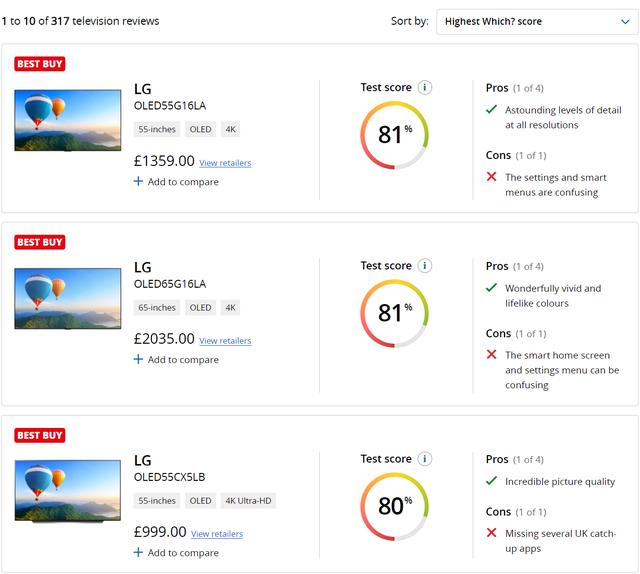Open the LG OLED65G16LA product thumbnail
The width and height of the screenshot is (640, 574).
[x=68, y=298]
